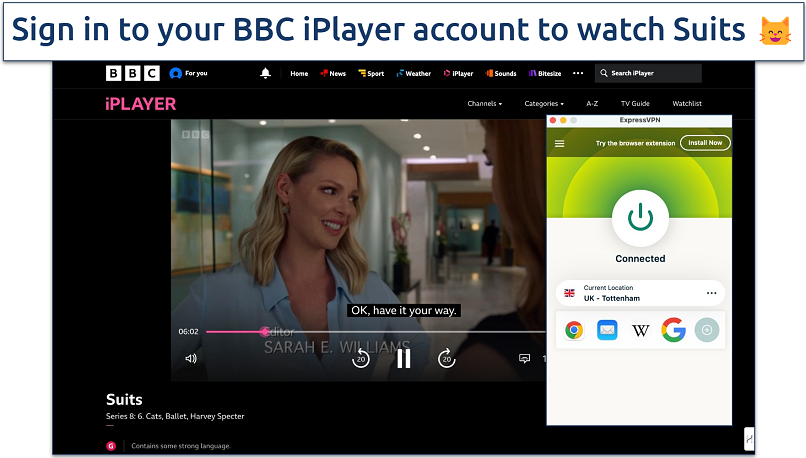Open location options ellipsis in ExpressVPN
This screenshot has height=458, width=806.
[711, 293]
